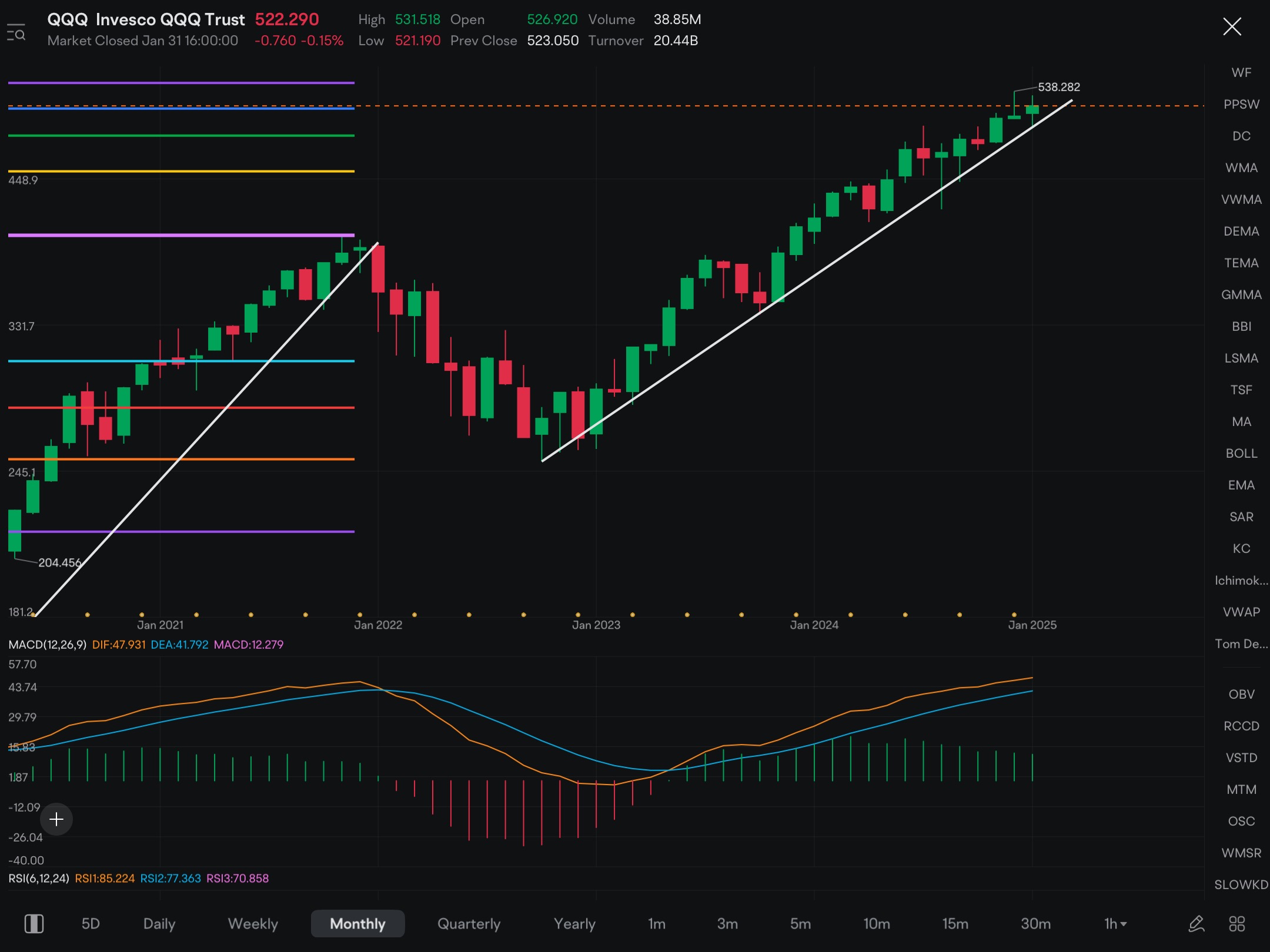Select the OSC sub-indicator

click(x=1241, y=821)
